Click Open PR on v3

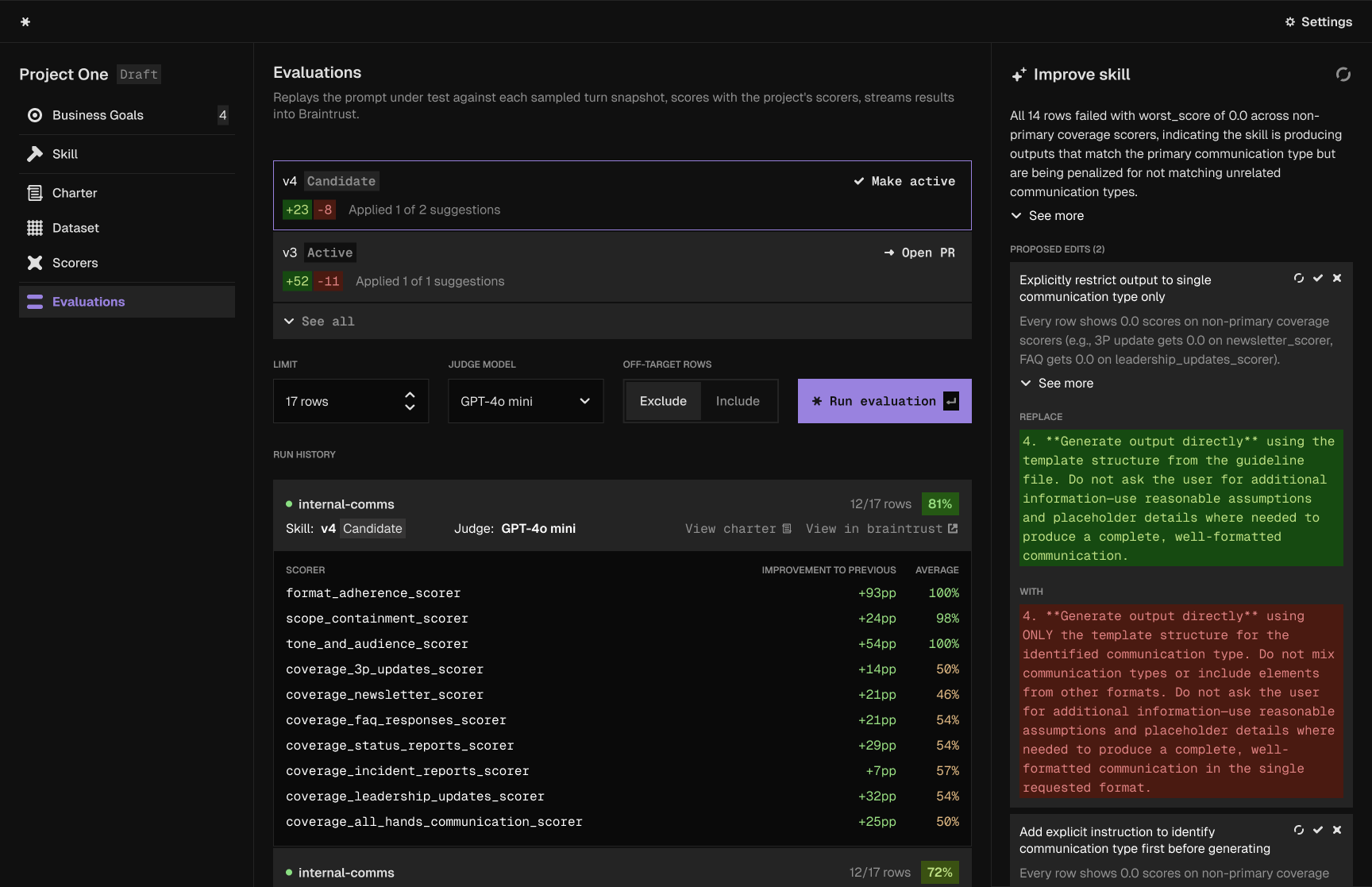(x=919, y=253)
